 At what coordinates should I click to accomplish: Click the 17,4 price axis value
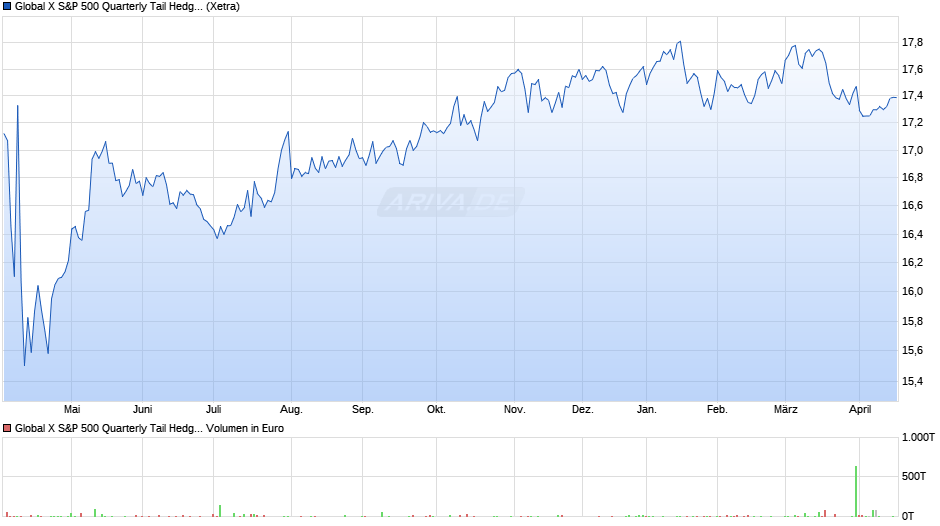(912, 95)
